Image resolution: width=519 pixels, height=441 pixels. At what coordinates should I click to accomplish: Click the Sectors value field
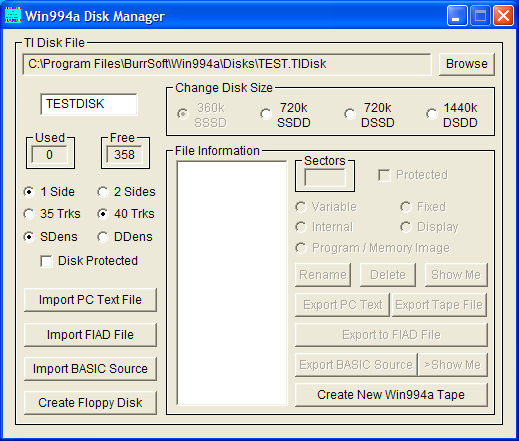325,178
